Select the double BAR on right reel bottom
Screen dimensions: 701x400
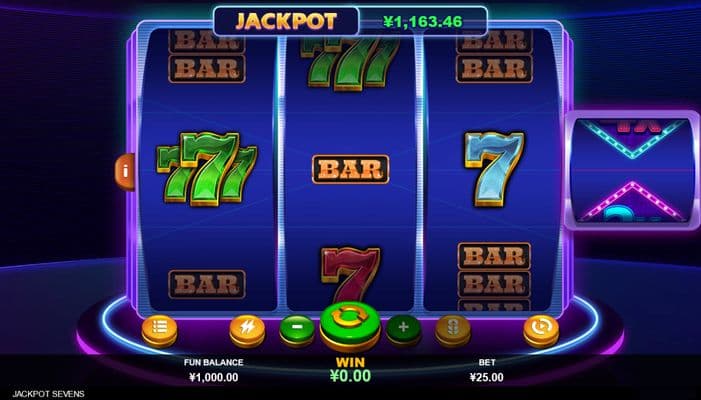(x=494, y=270)
